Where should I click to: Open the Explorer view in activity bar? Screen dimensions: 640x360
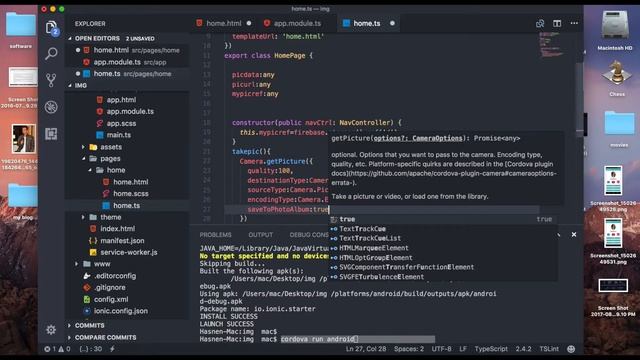(51, 28)
